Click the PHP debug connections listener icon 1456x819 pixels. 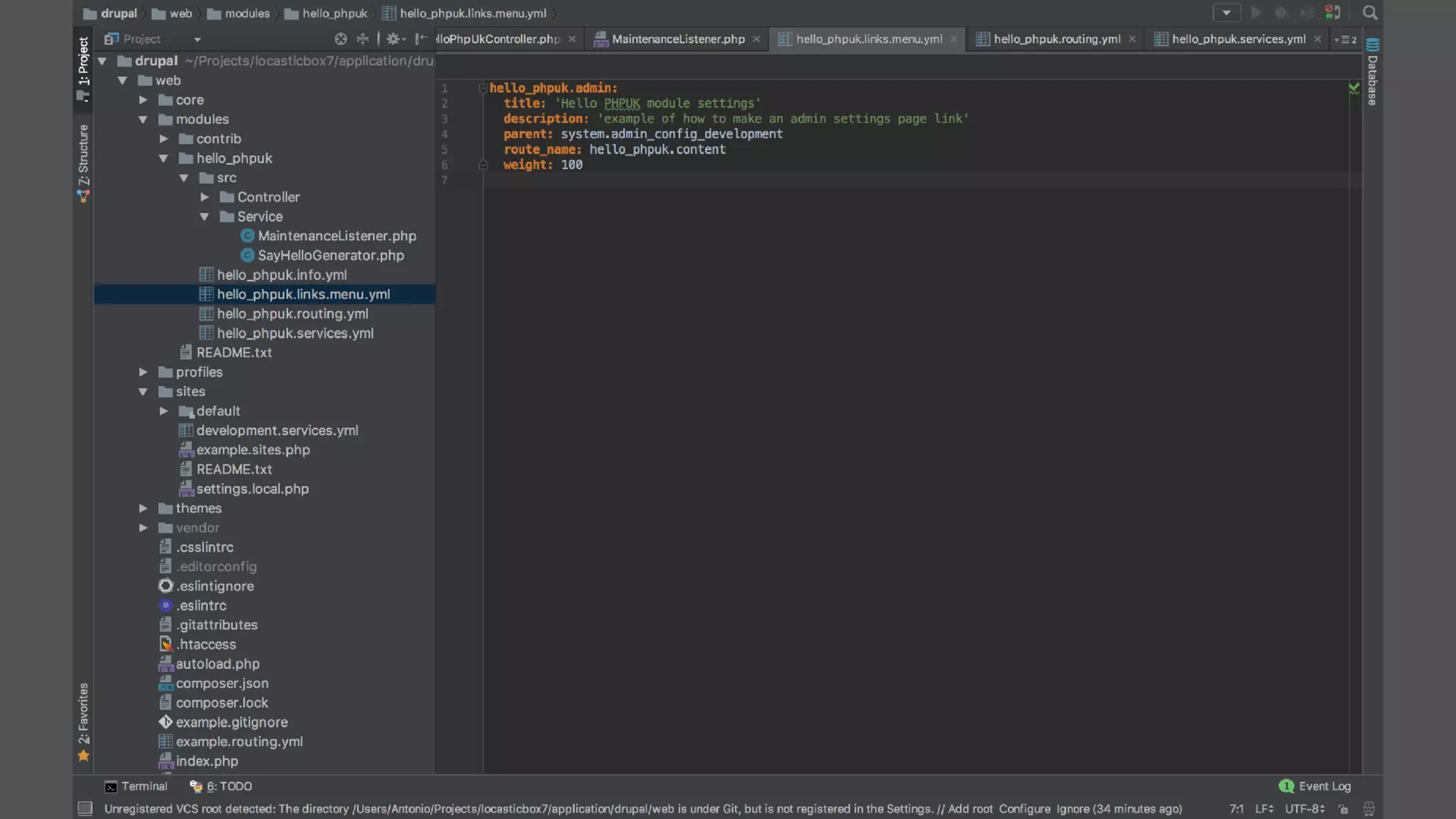1332,13
